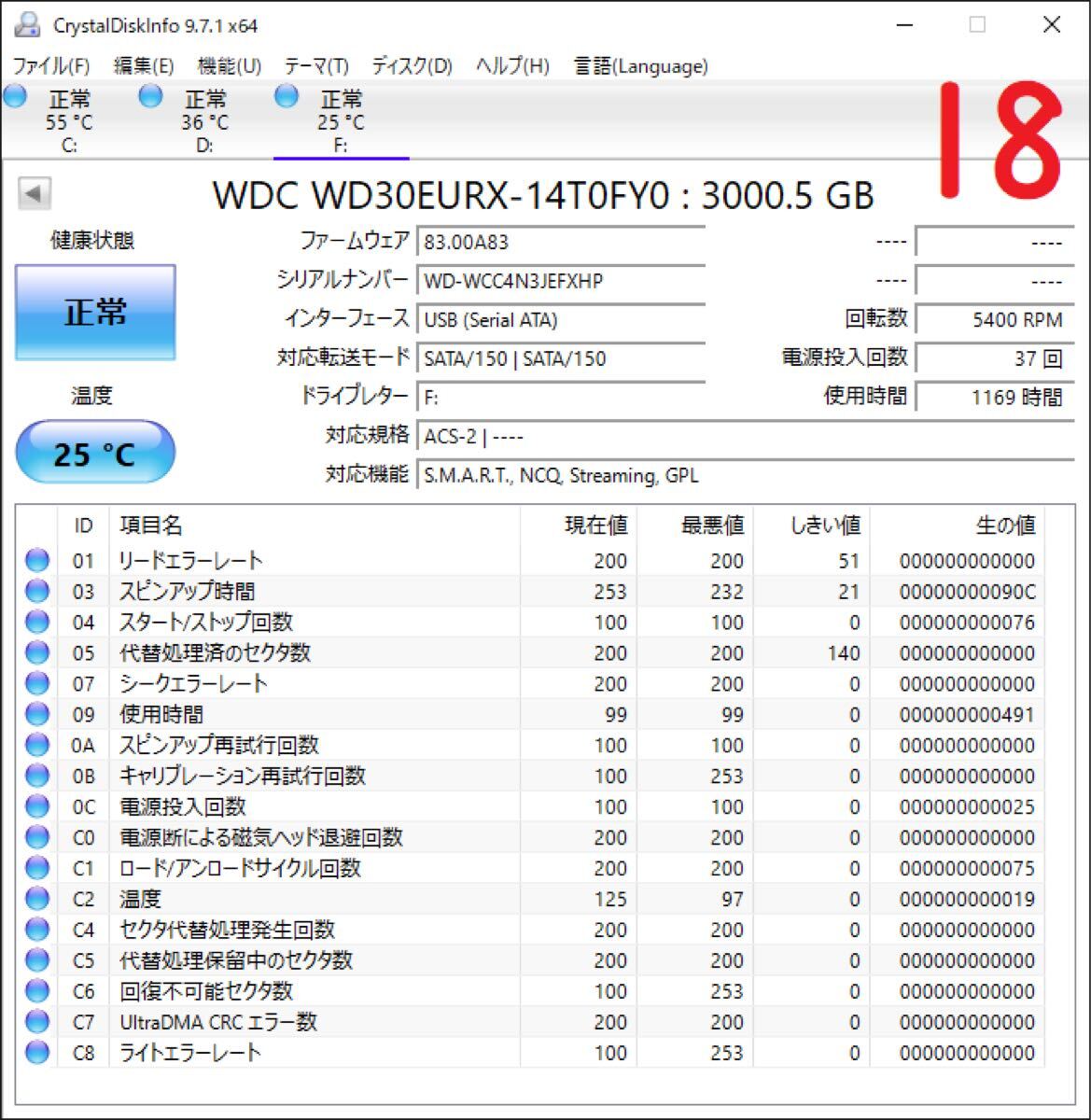
Task: Open the テーマ(T) menu
Action: 317,66
